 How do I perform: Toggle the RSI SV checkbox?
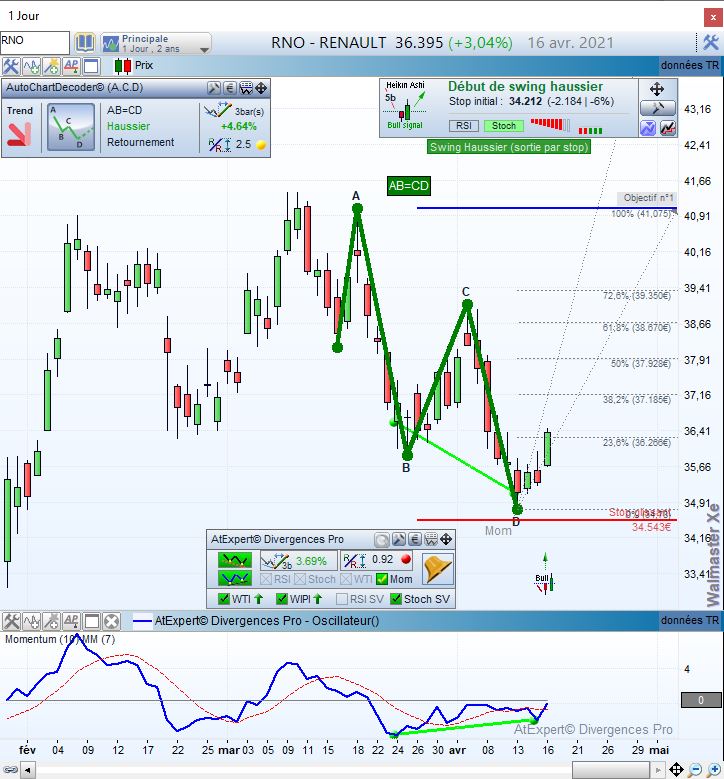(342, 599)
